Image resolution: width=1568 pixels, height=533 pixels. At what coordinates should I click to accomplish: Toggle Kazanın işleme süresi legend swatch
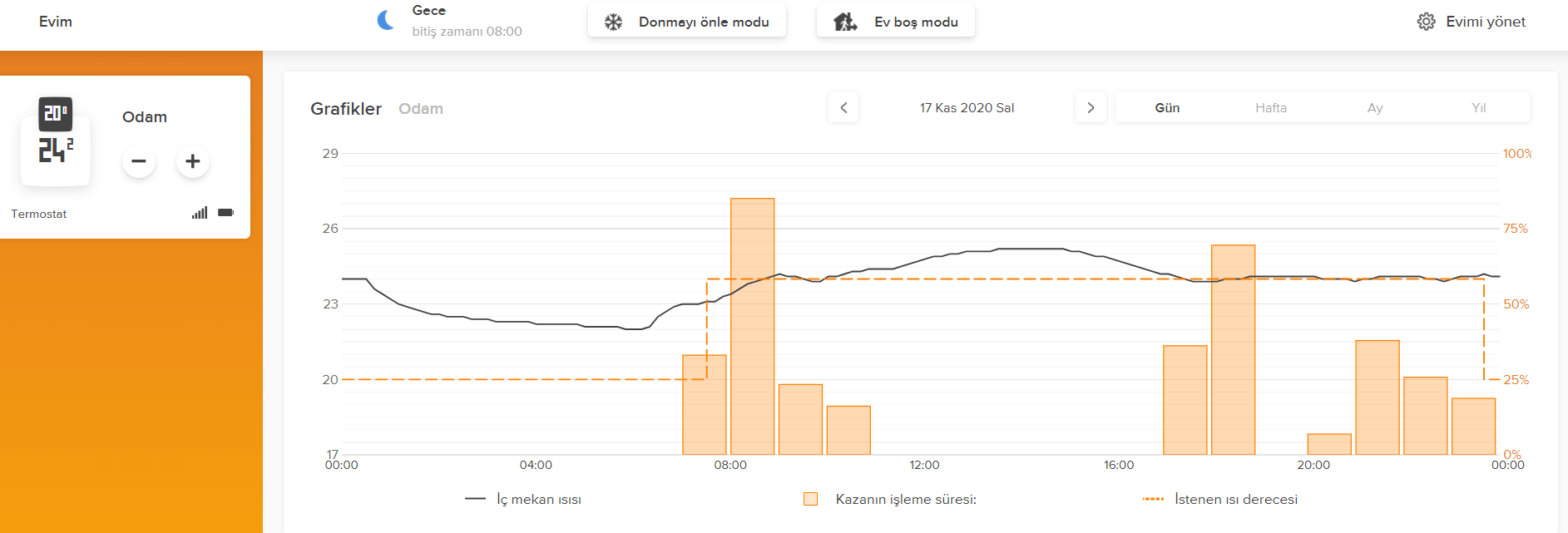point(810,499)
